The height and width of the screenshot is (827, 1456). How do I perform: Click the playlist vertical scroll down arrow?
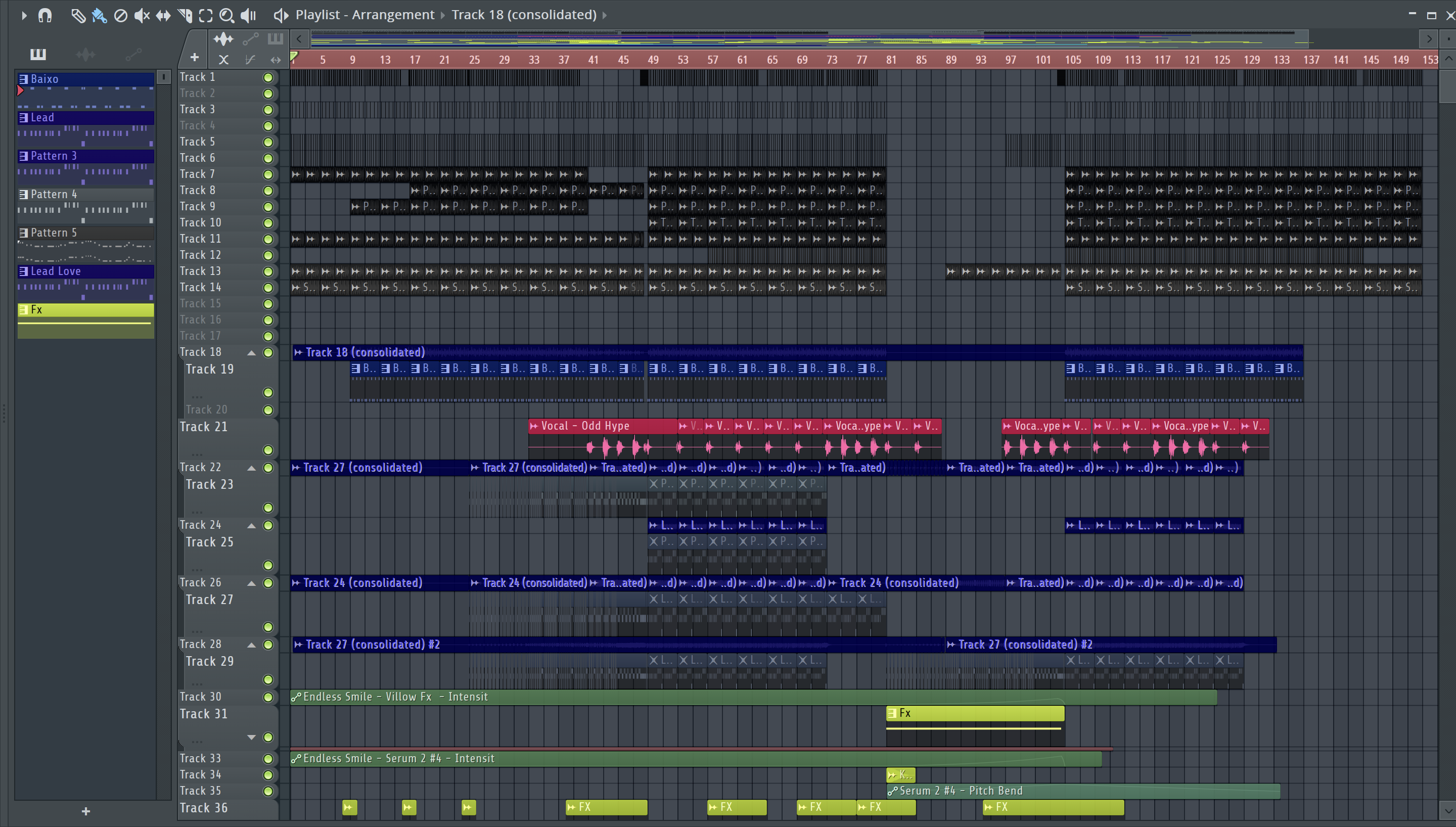(1447, 811)
